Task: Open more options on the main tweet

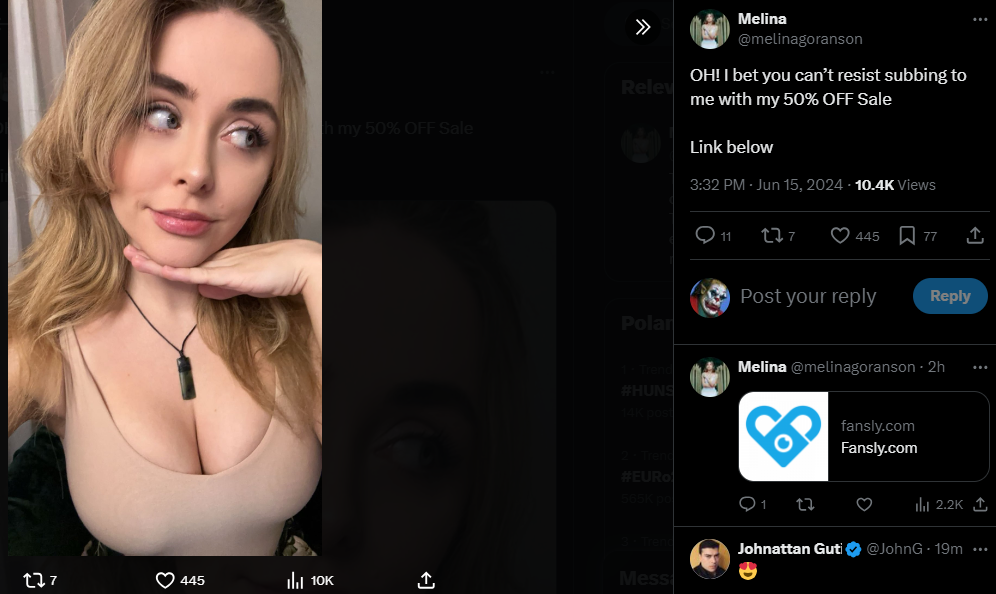Action: 980,20
